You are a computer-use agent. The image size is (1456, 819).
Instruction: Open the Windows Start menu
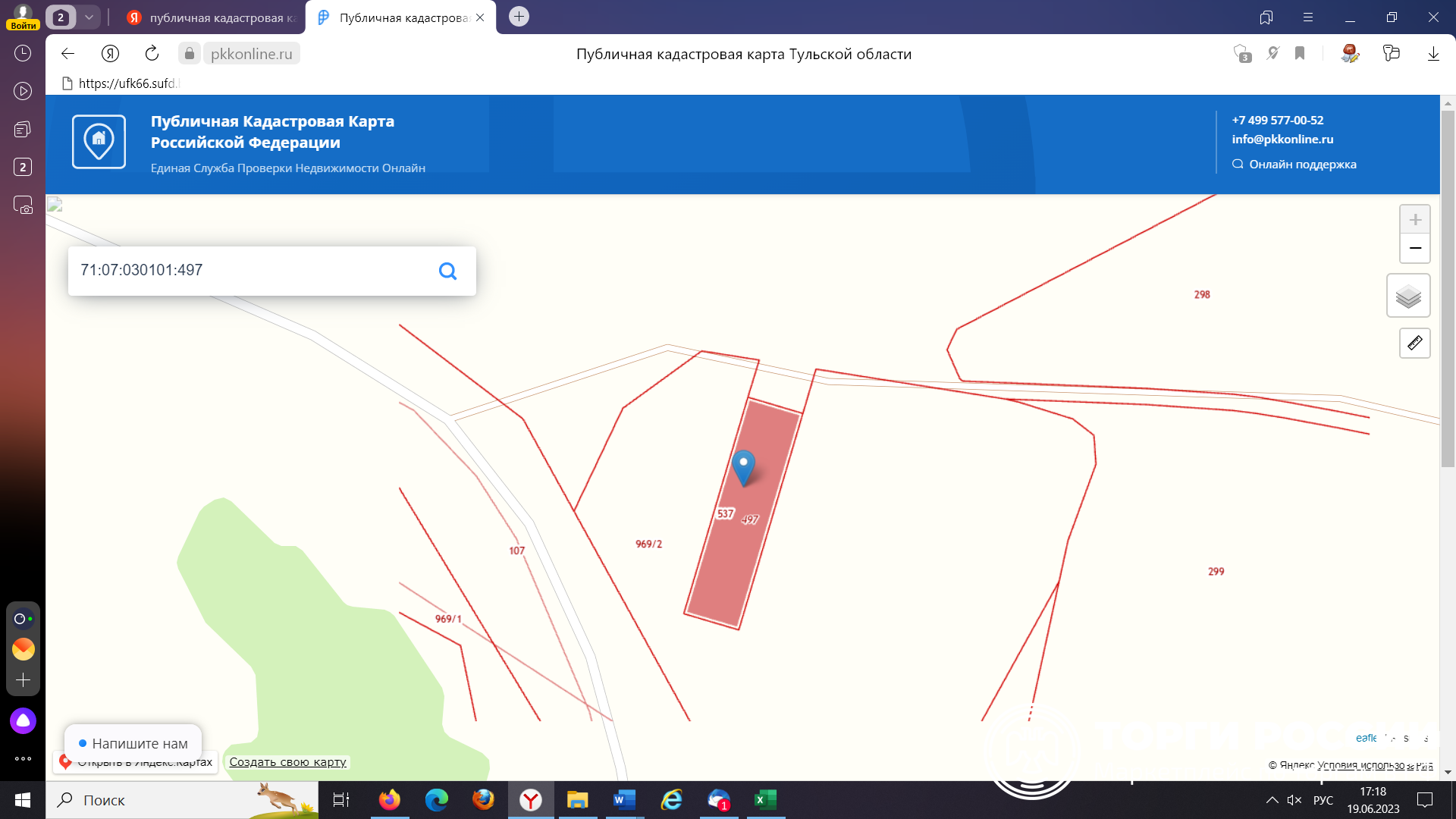(x=23, y=800)
